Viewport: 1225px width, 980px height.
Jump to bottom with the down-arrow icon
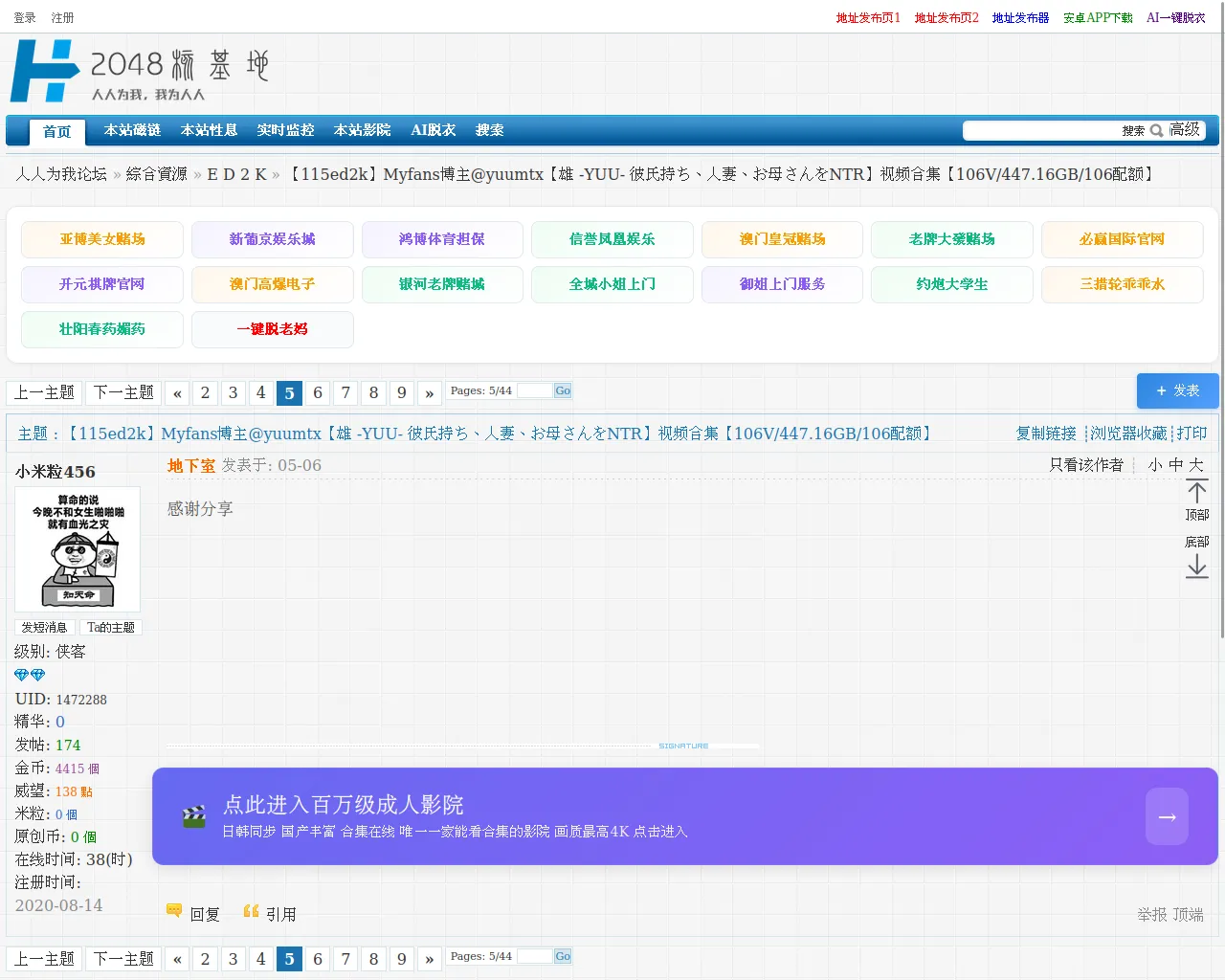[1196, 567]
